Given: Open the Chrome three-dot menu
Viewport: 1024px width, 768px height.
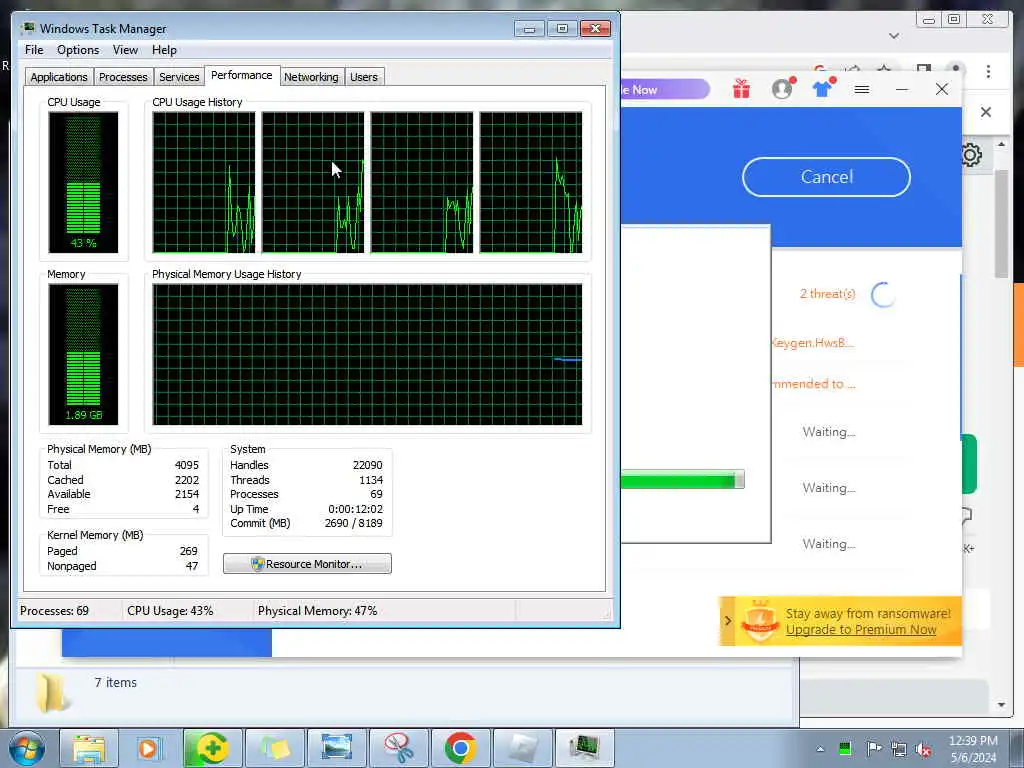Looking at the screenshot, I should pos(988,71).
